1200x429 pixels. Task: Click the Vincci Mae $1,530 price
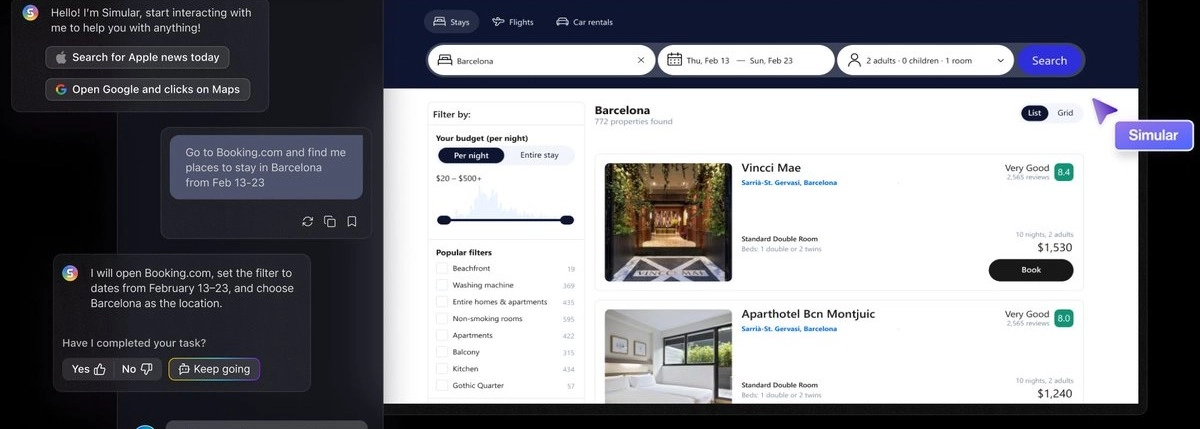[1054, 247]
